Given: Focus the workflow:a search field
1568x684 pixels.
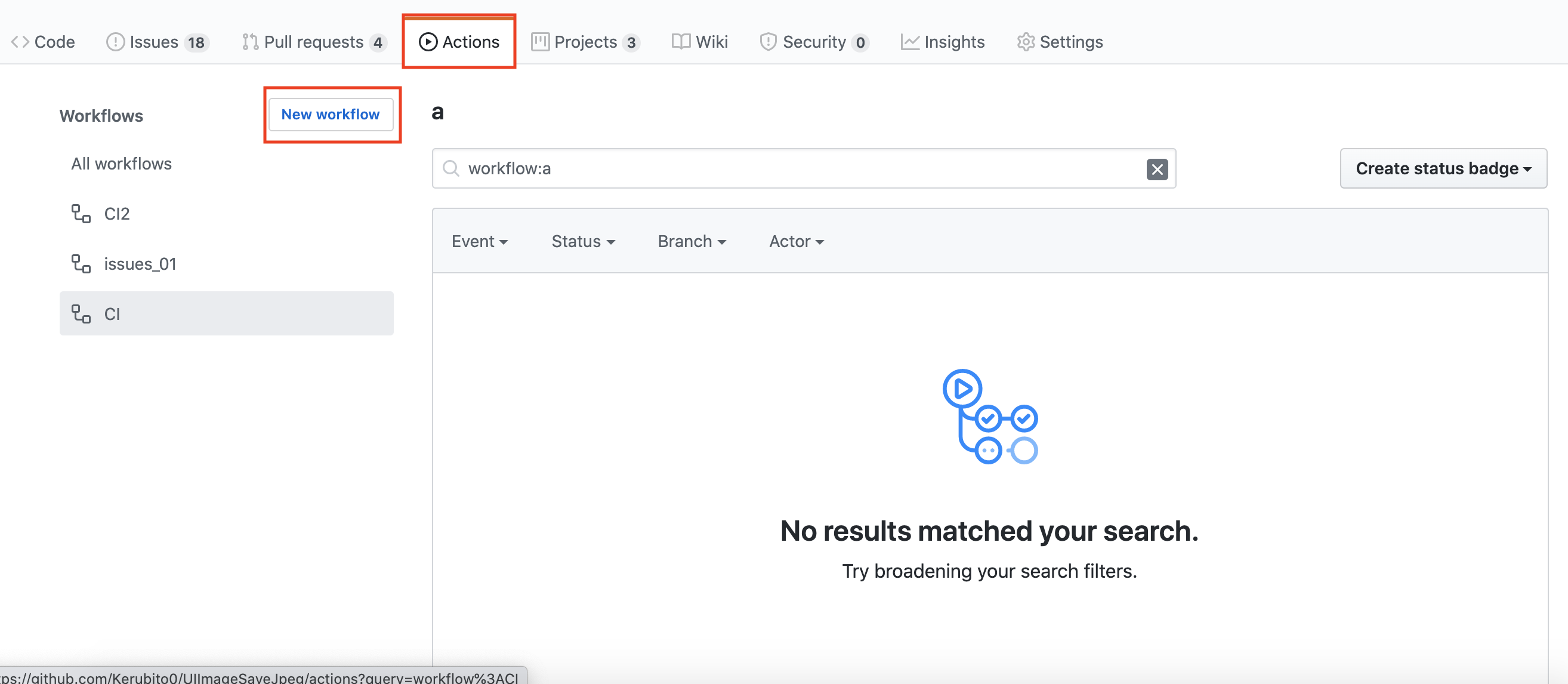Looking at the screenshot, I should coord(804,169).
